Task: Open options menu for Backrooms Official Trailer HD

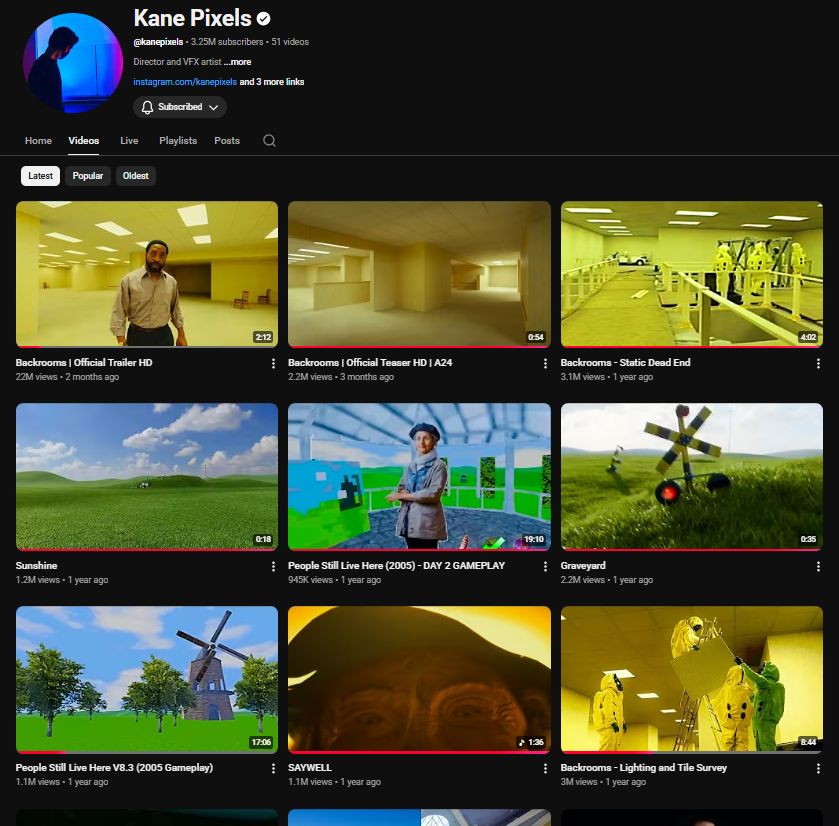Action: [273, 364]
